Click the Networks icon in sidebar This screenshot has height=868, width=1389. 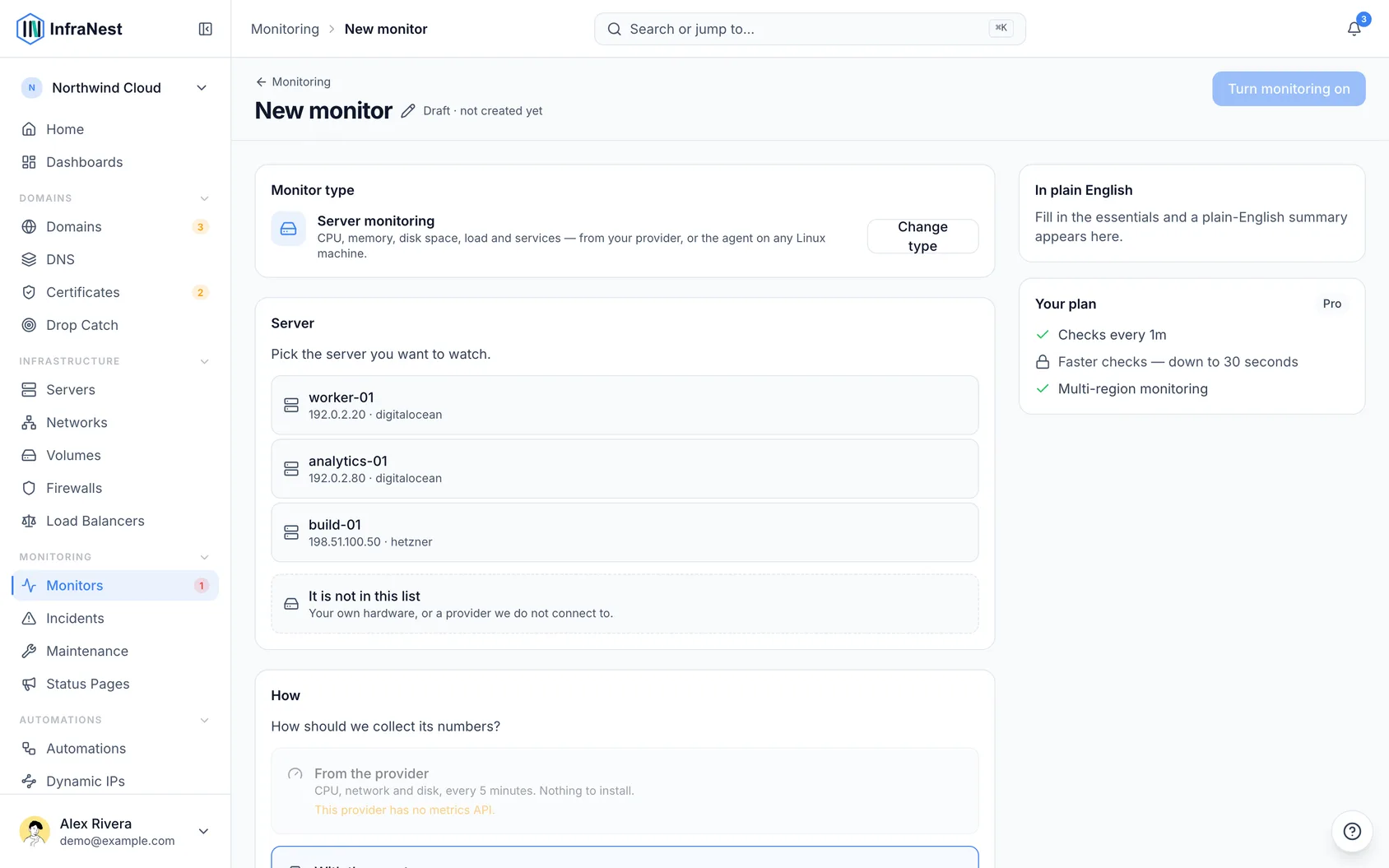[x=29, y=422]
